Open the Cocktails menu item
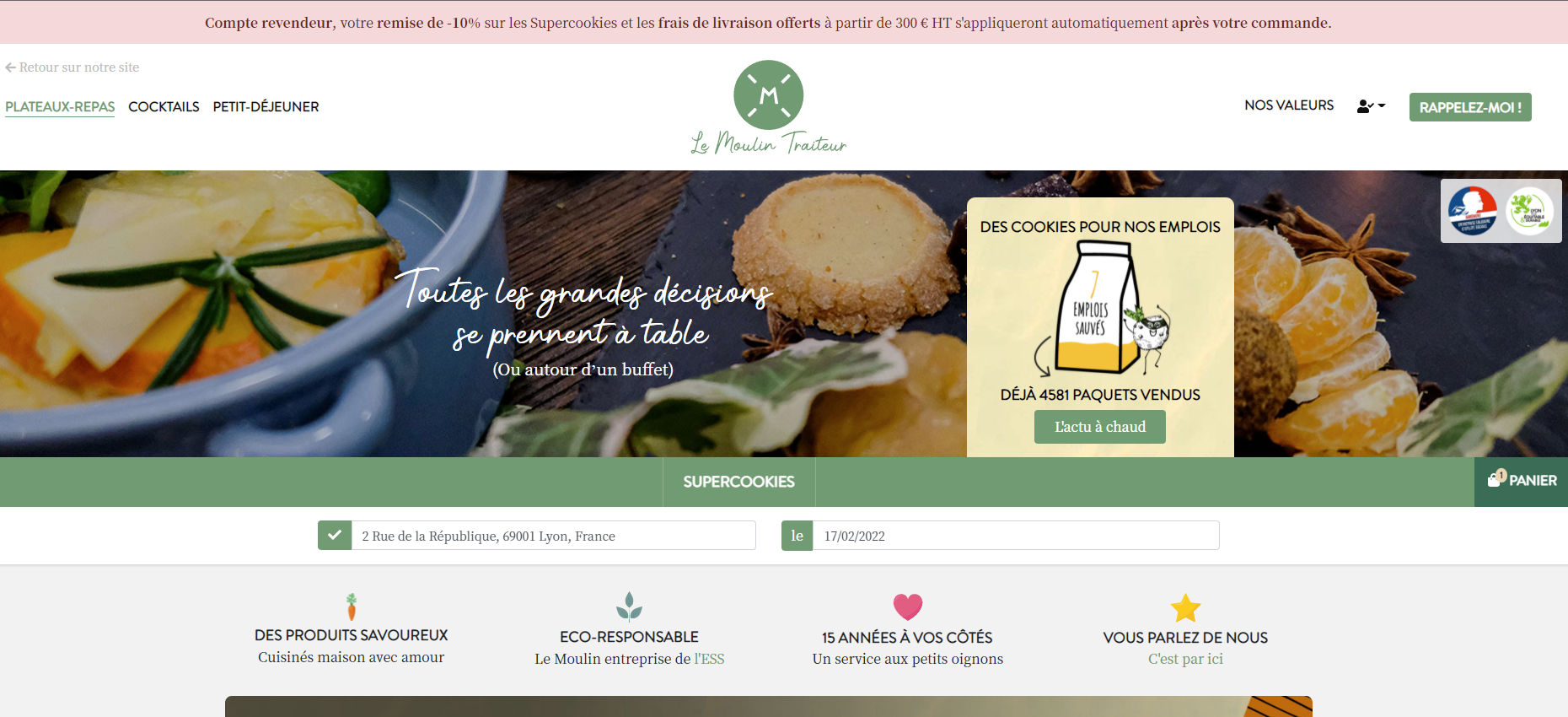The height and width of the screenshot is (717, 1568). coord(164,107)
